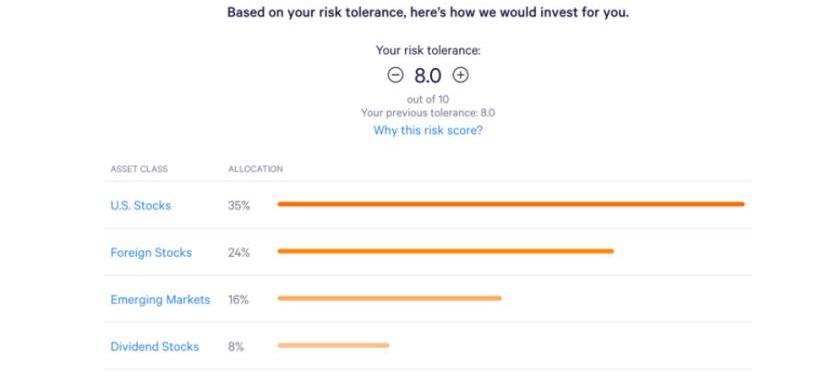
Task: Open the 'Why this risk score?' link
Action: click(x=428, y=130)
